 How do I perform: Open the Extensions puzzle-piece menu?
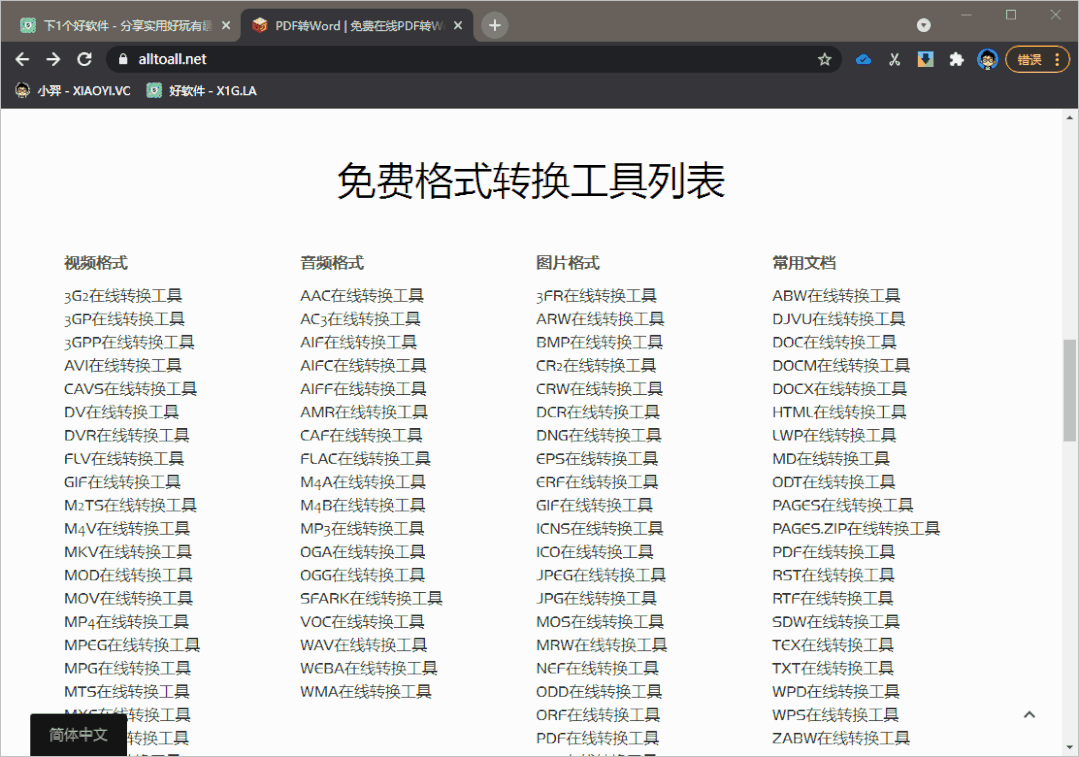click(956, 60)
